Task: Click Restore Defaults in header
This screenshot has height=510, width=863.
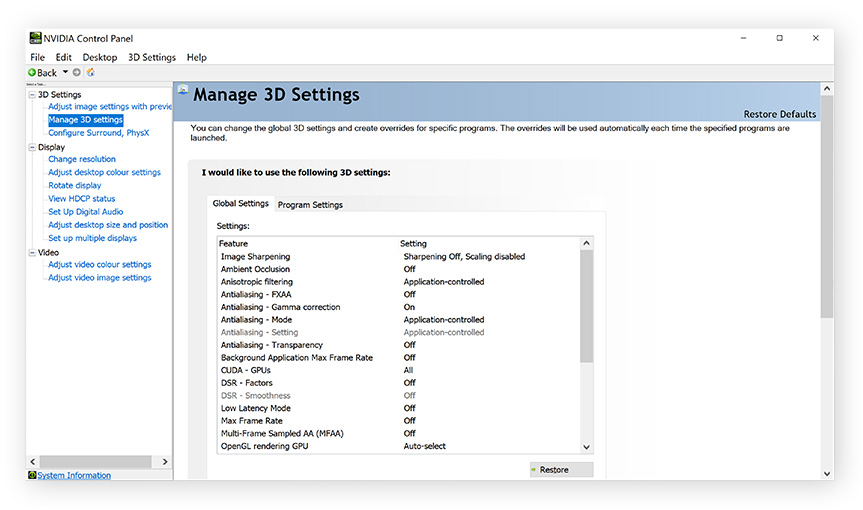Action: point(779,114)
